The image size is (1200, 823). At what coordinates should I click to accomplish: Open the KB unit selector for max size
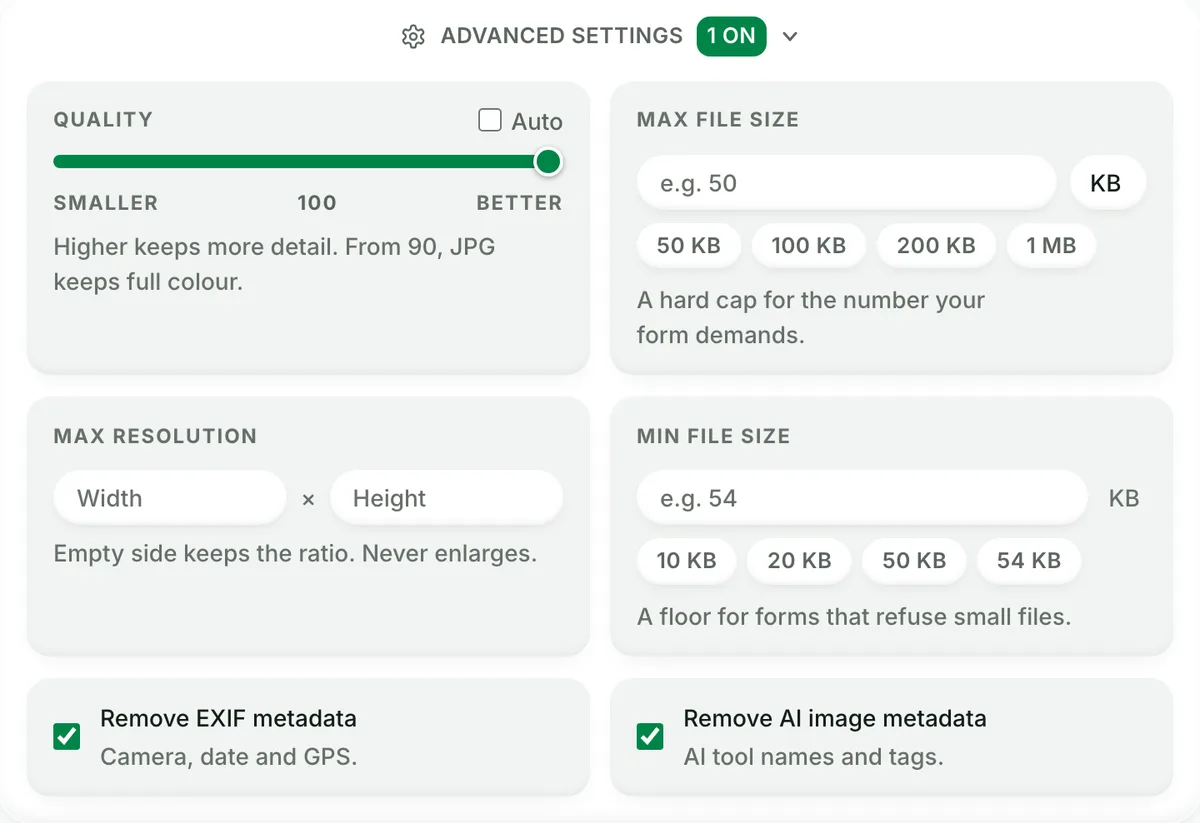[x=1106, y=183]
